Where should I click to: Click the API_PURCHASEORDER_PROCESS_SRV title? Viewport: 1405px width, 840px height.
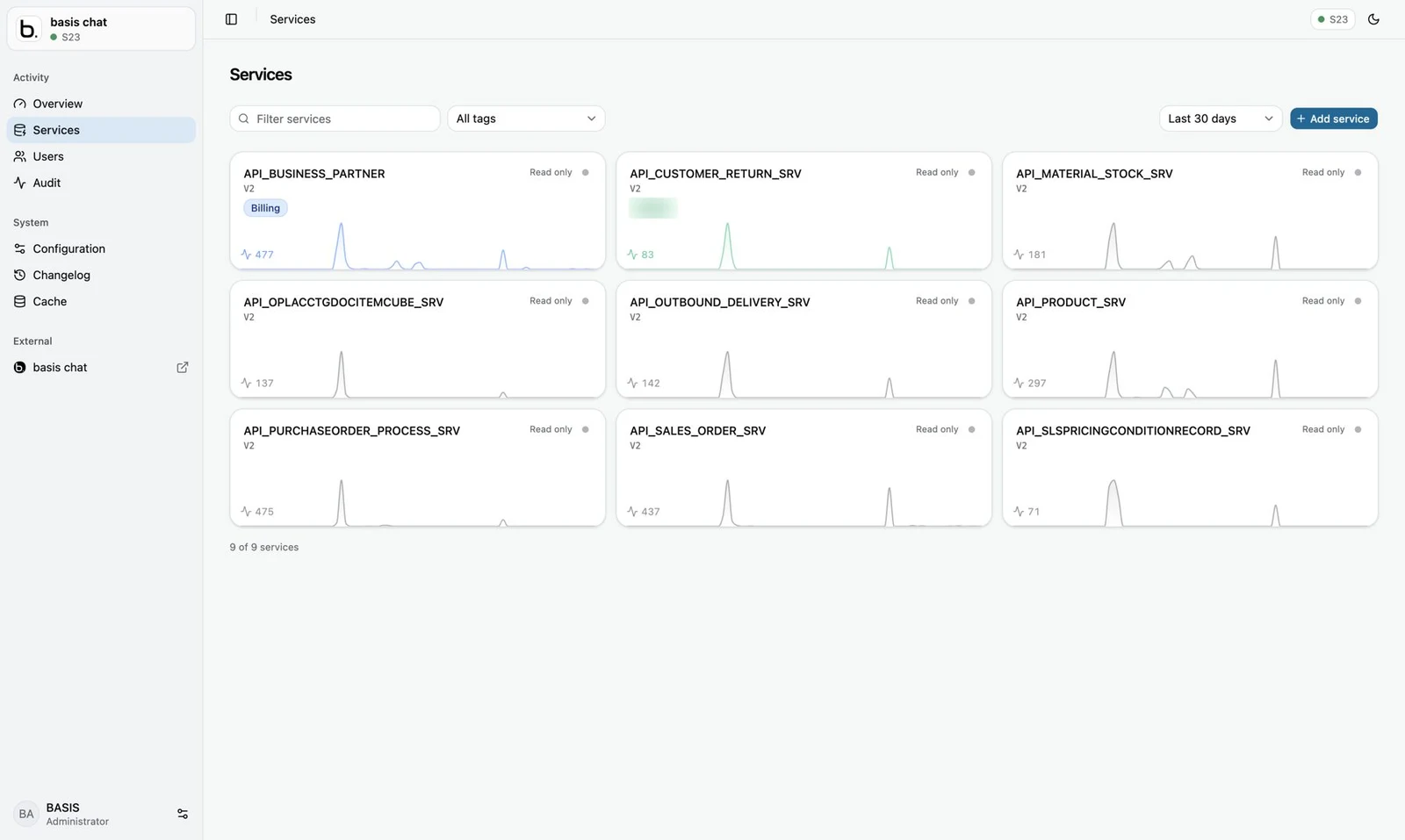[x=351, y=431]
